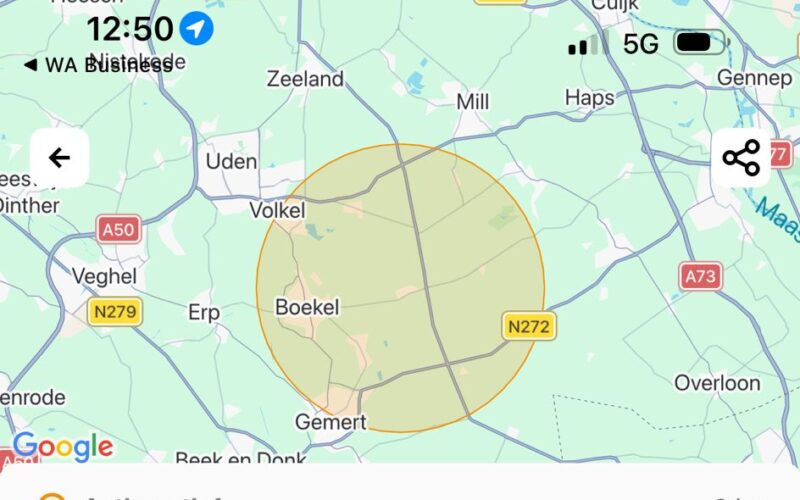Image resolution: width=800 pixels, height=500 pixels.
Task: Tap the Google logo on map
Action: [63, 447]
